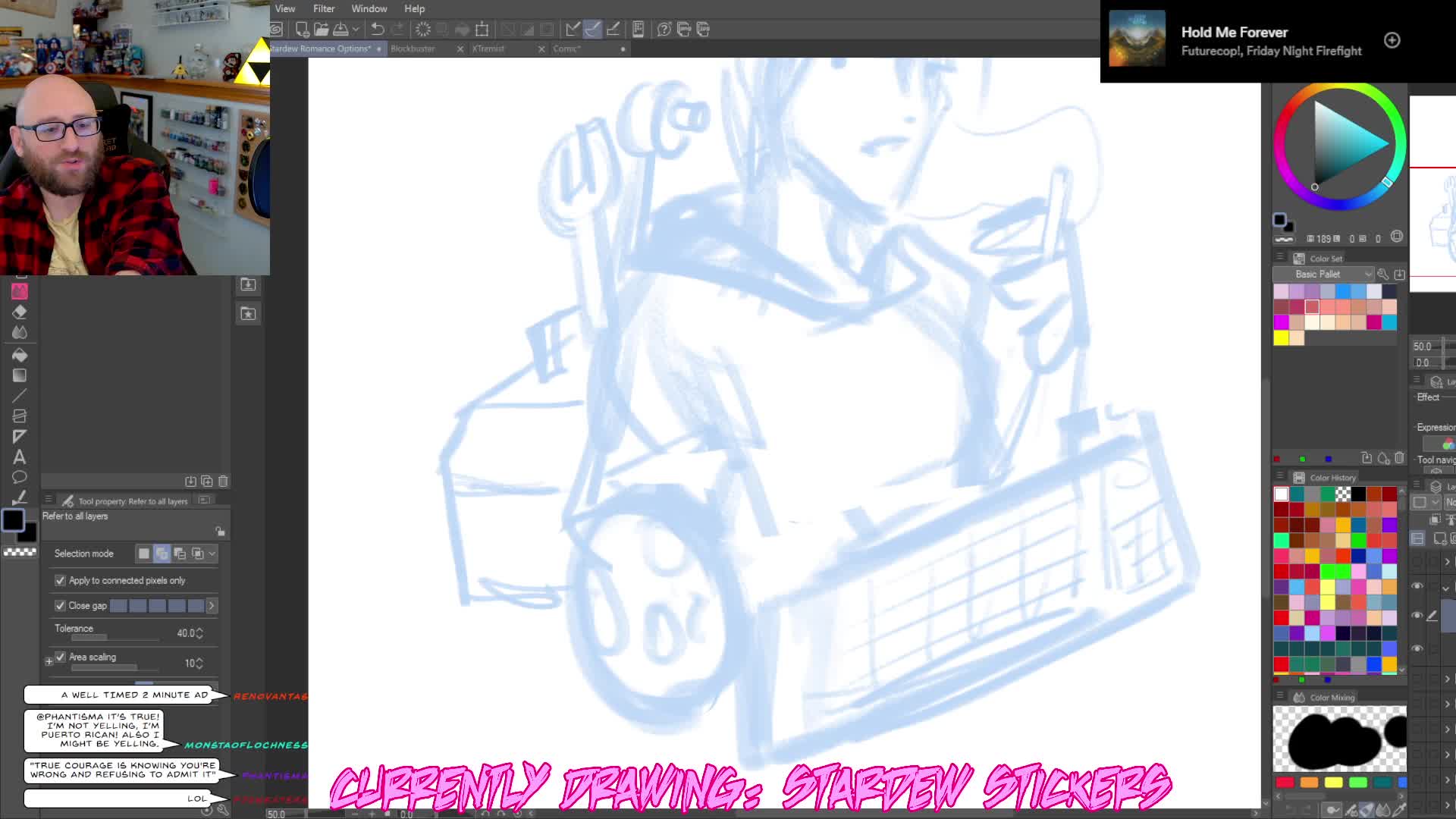Viewport: 1456px width, 819px height.
Task: Open the Help menu
Action: [x=414, y=8]
